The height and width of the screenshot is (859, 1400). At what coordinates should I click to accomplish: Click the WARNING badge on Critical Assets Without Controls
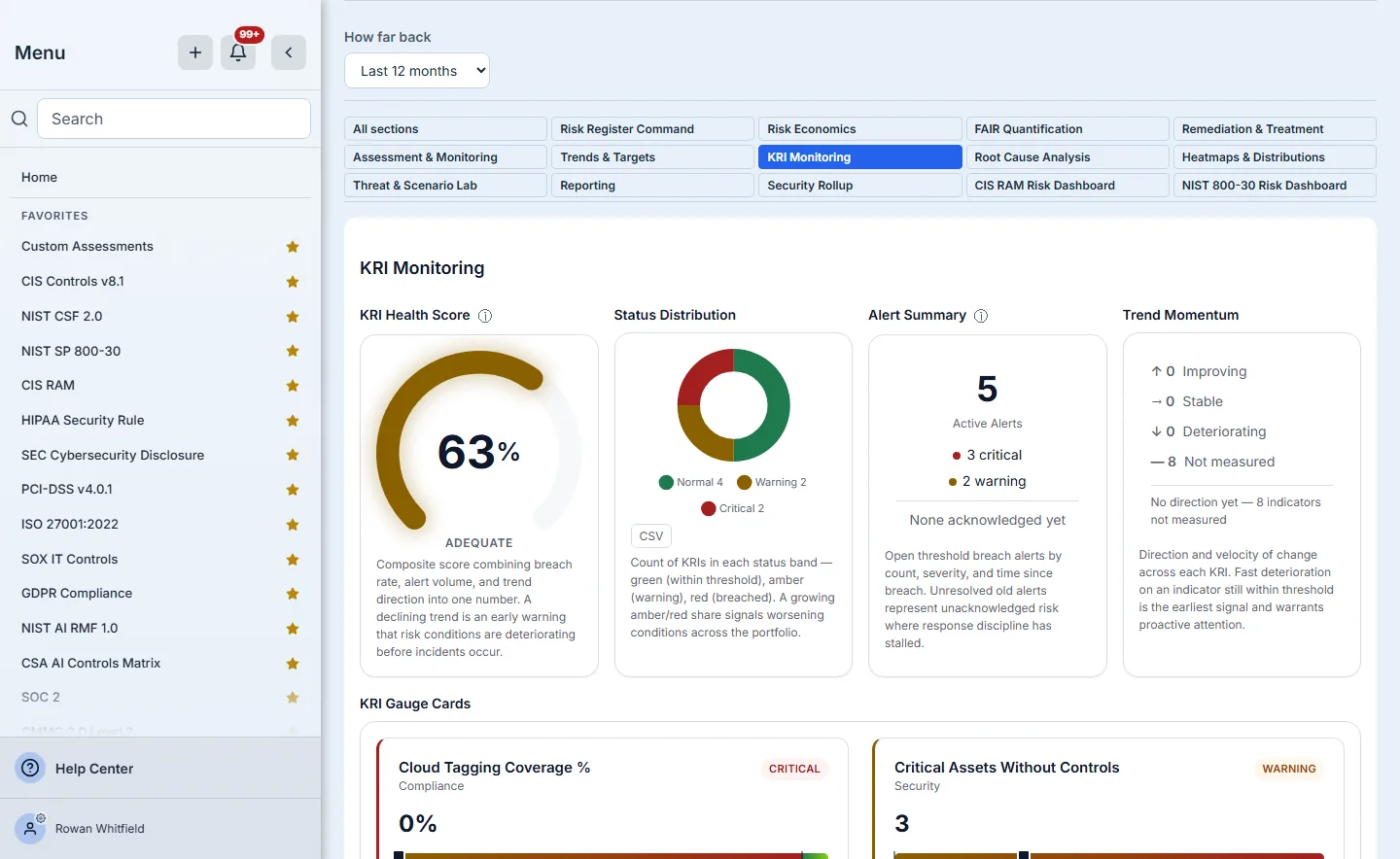[x=1289, y=769]
